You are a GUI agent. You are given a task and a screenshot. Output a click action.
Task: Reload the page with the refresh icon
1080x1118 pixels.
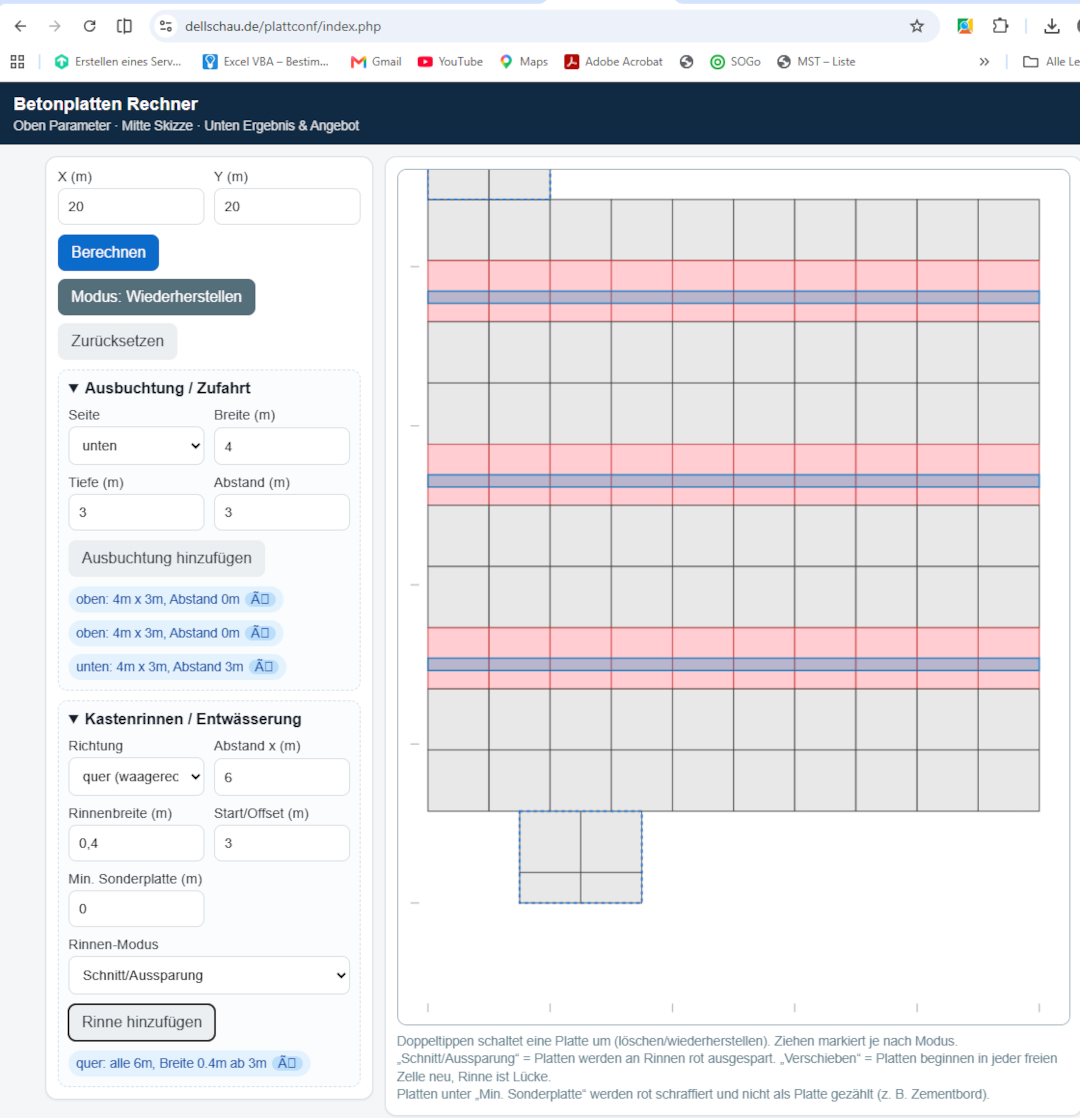point(89,26)
